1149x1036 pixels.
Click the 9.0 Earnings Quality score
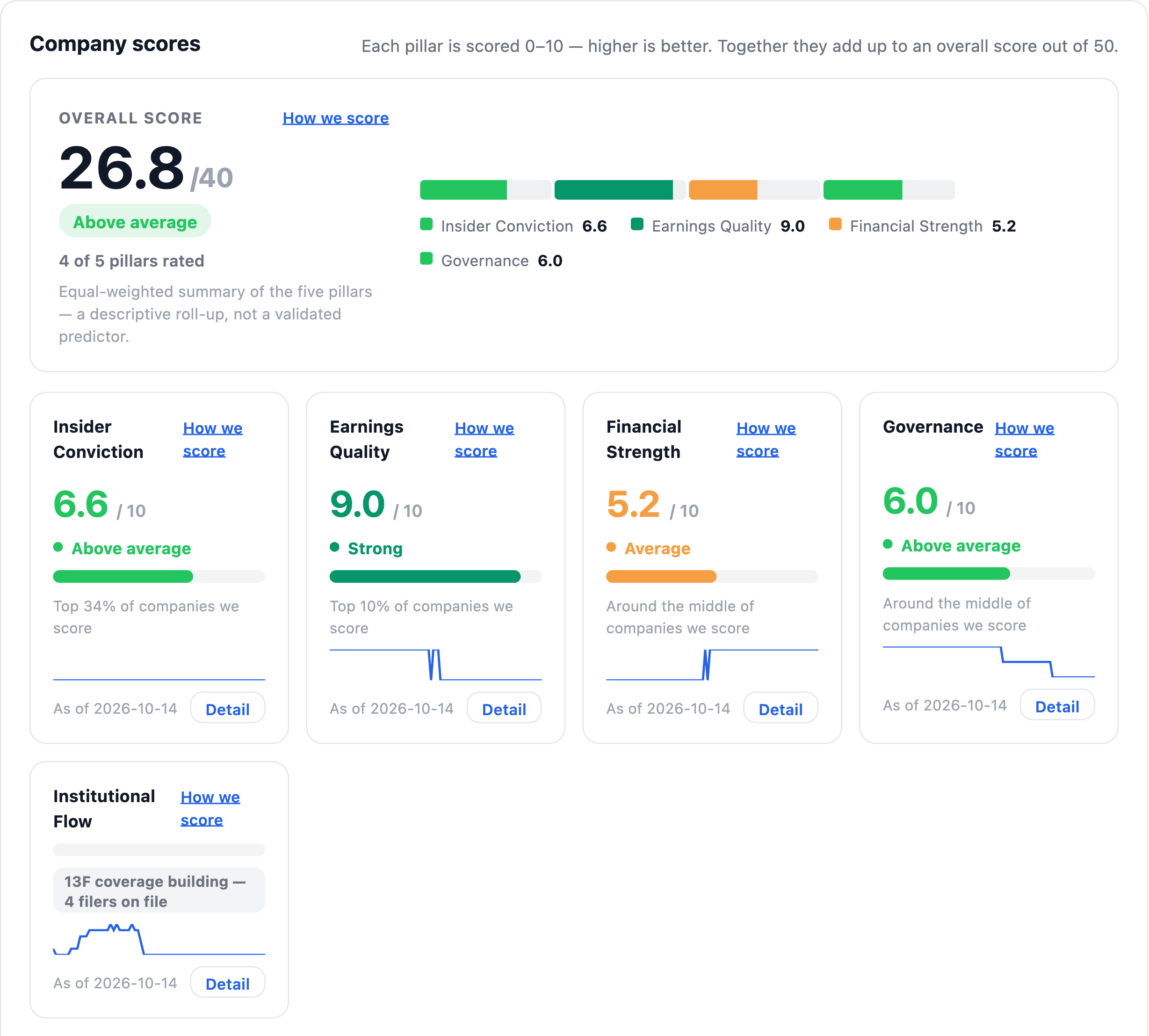(x=357, y=504)
